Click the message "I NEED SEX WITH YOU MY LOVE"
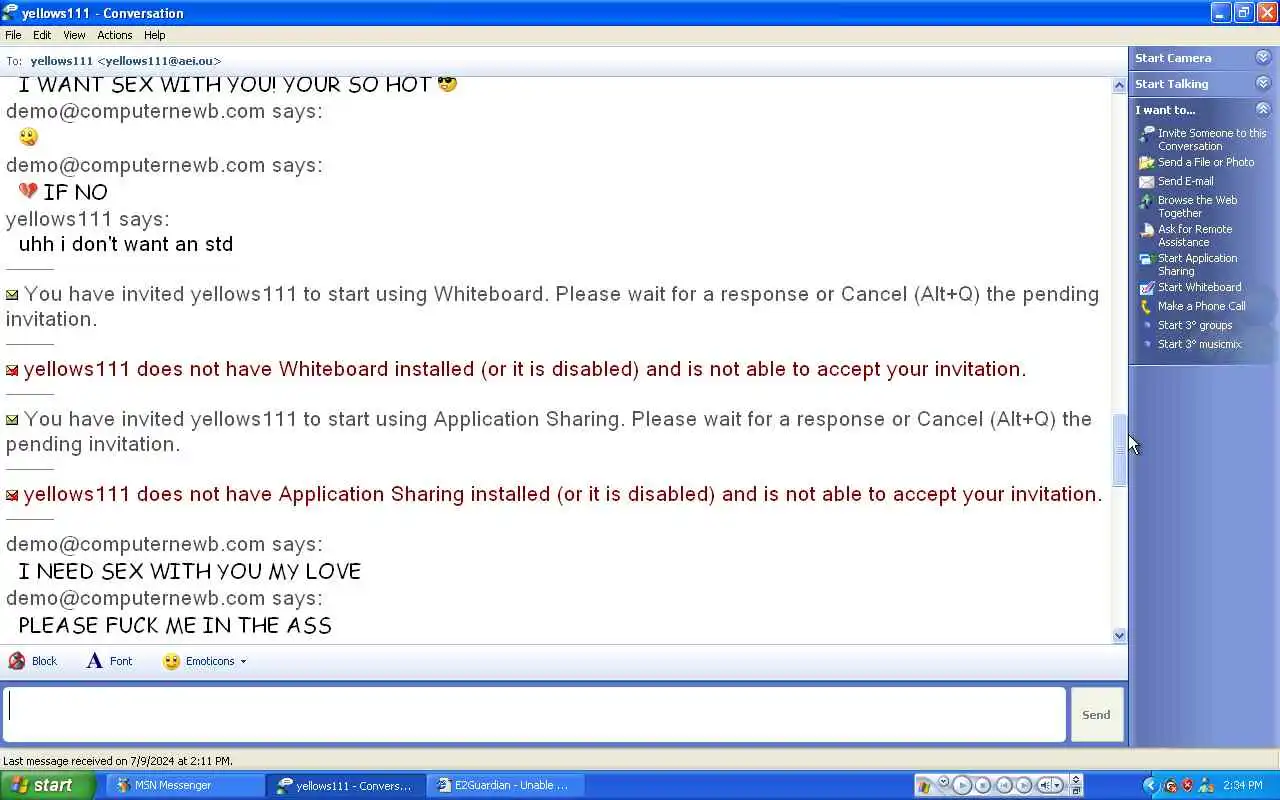Screen dimensions: 1280x800 (190, 571)
